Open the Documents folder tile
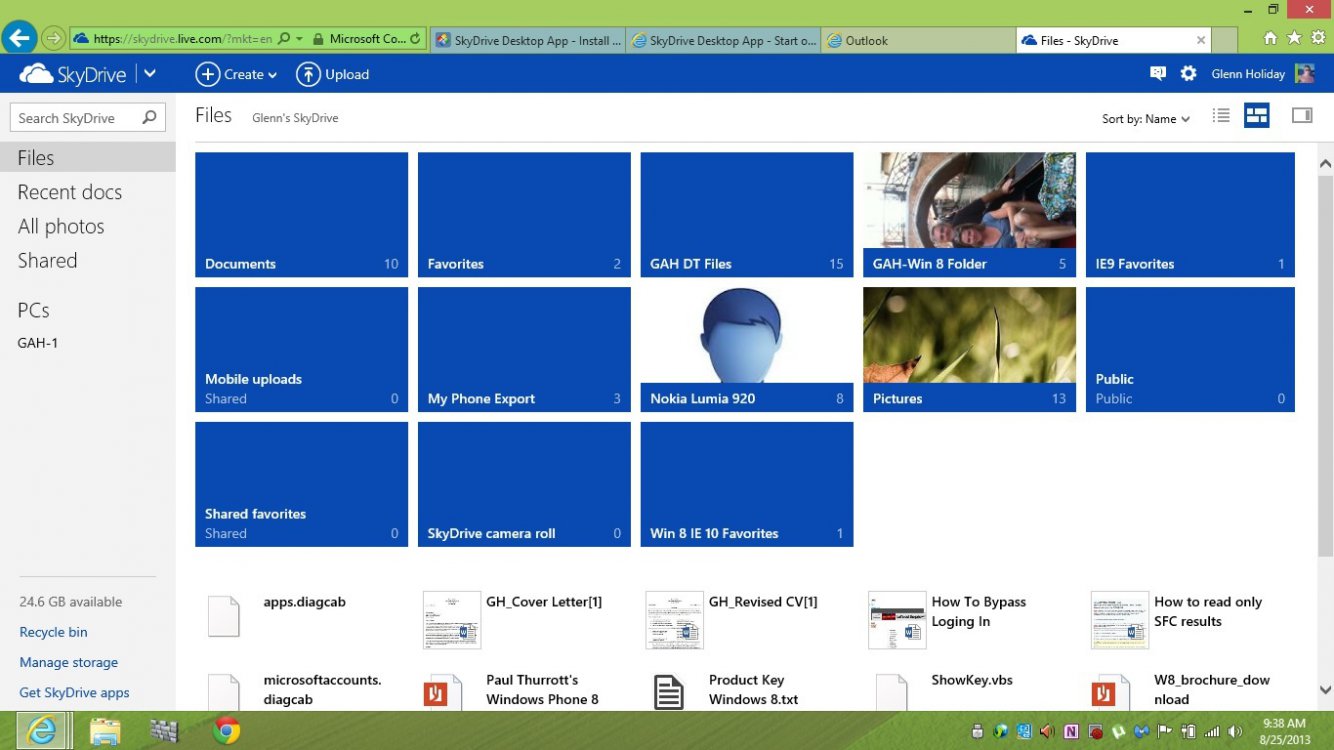Viewport: 1334px width, 750px height. [x=301, y=213]
